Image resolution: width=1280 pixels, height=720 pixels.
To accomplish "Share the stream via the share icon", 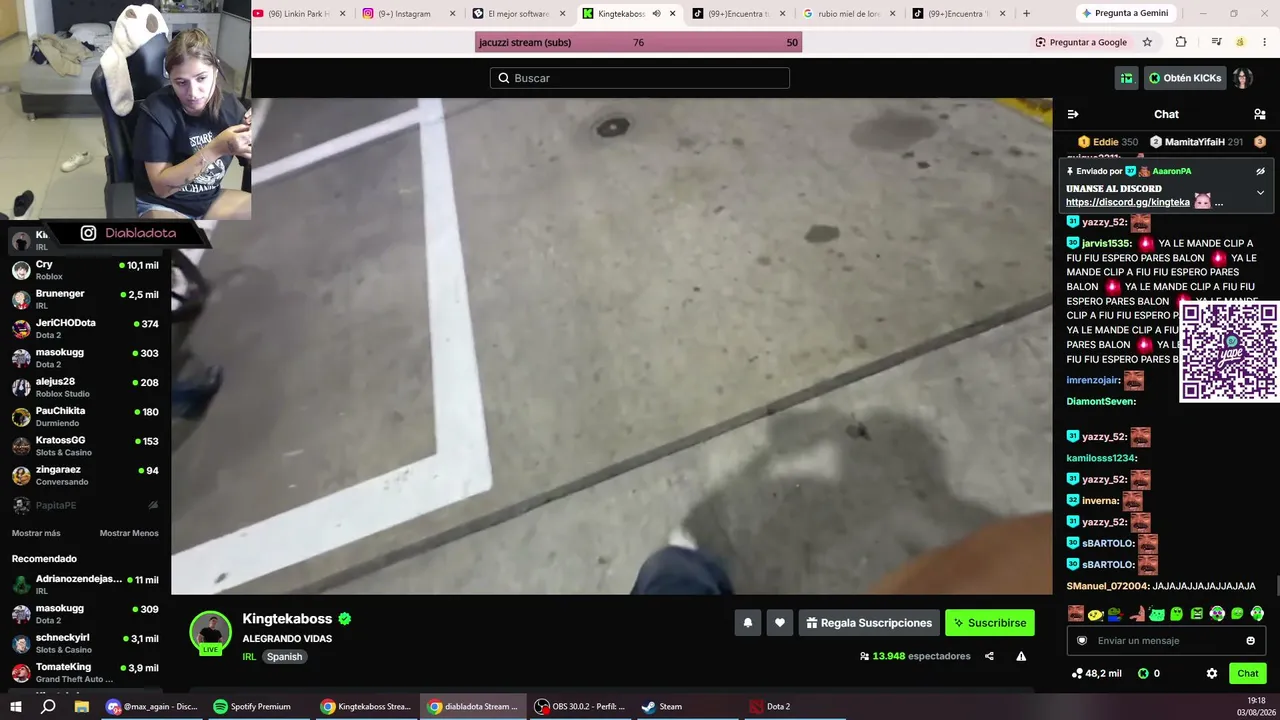I will pos(989,656).
